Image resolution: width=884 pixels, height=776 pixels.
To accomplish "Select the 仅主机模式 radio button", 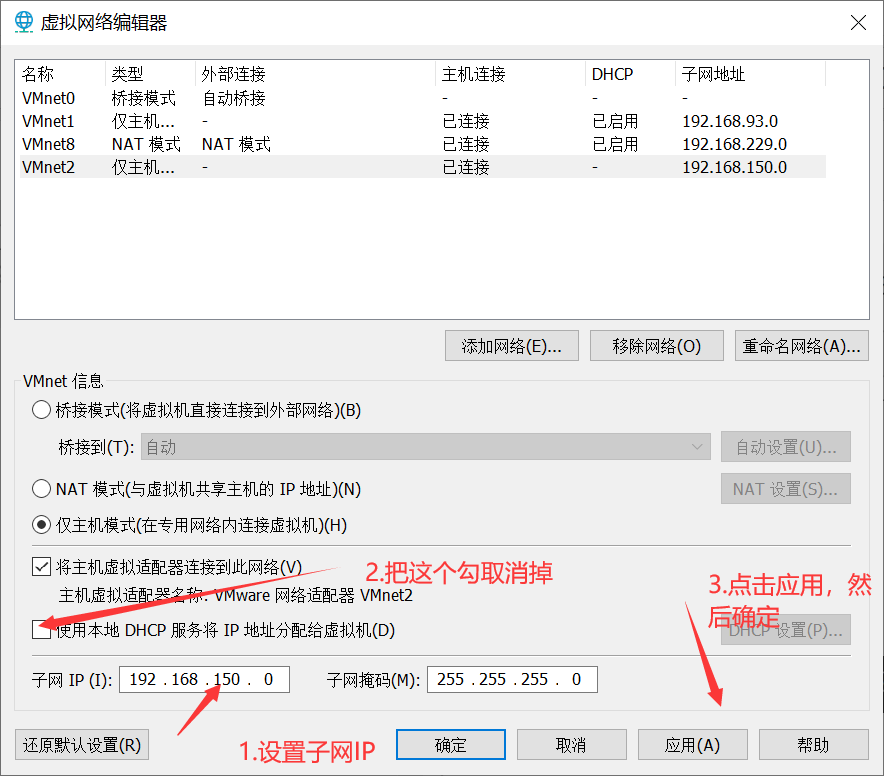I will click(41, 525).
